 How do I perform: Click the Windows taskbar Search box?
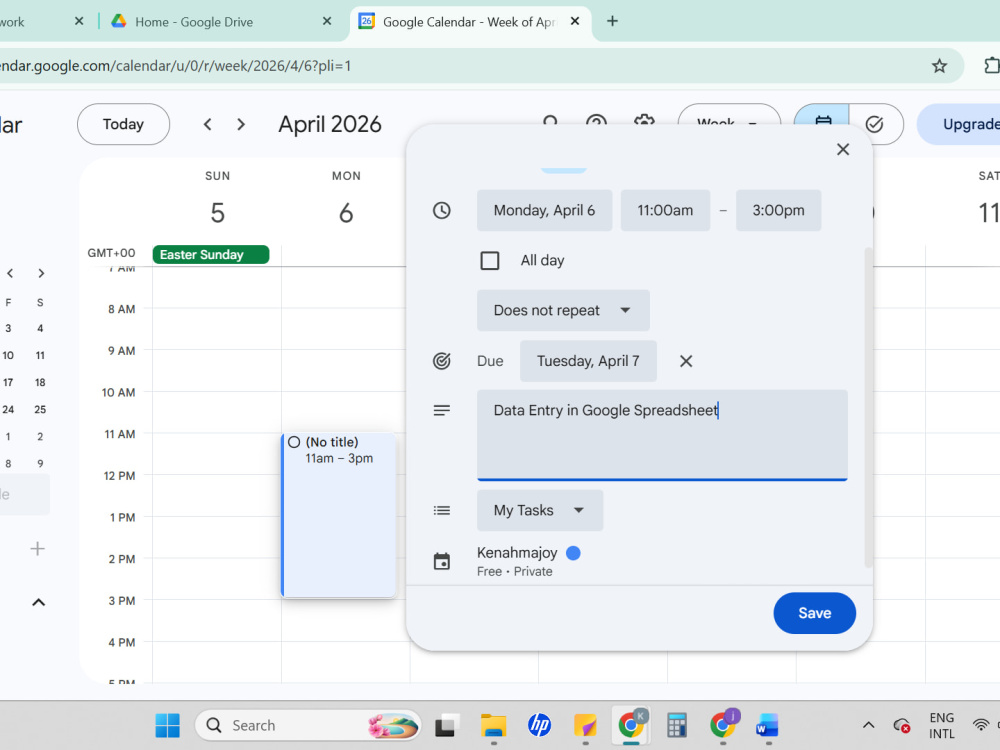coord(308,725)
